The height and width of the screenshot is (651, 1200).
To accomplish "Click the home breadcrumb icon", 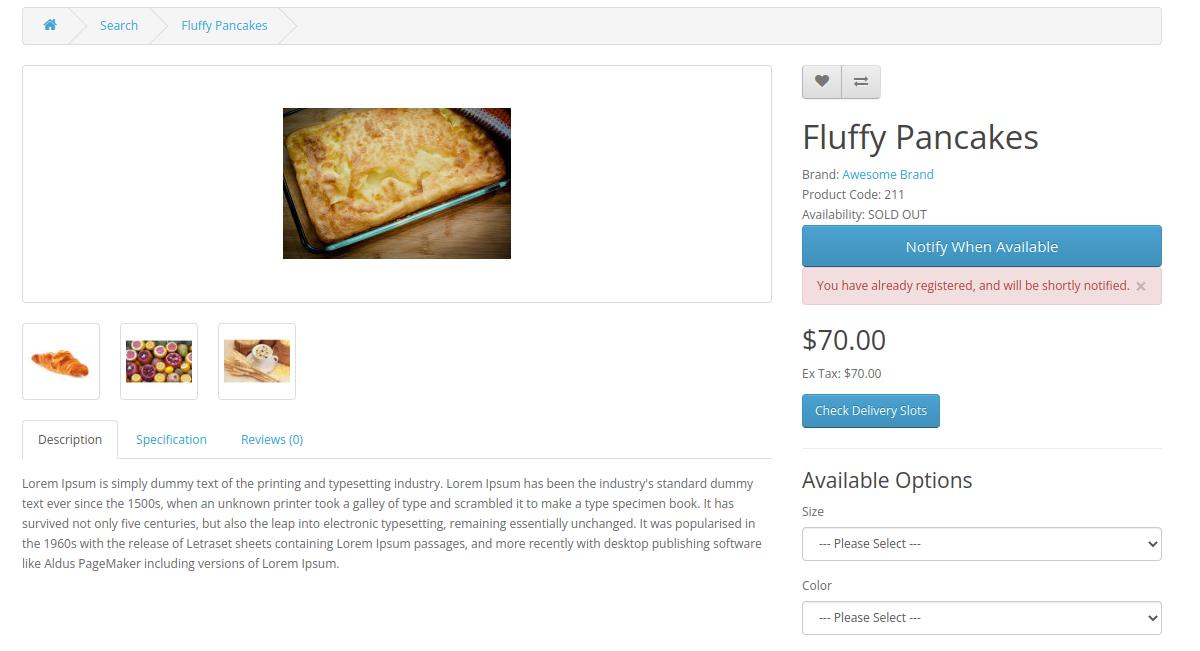I will pyautogui.click(x=49, y=25).
